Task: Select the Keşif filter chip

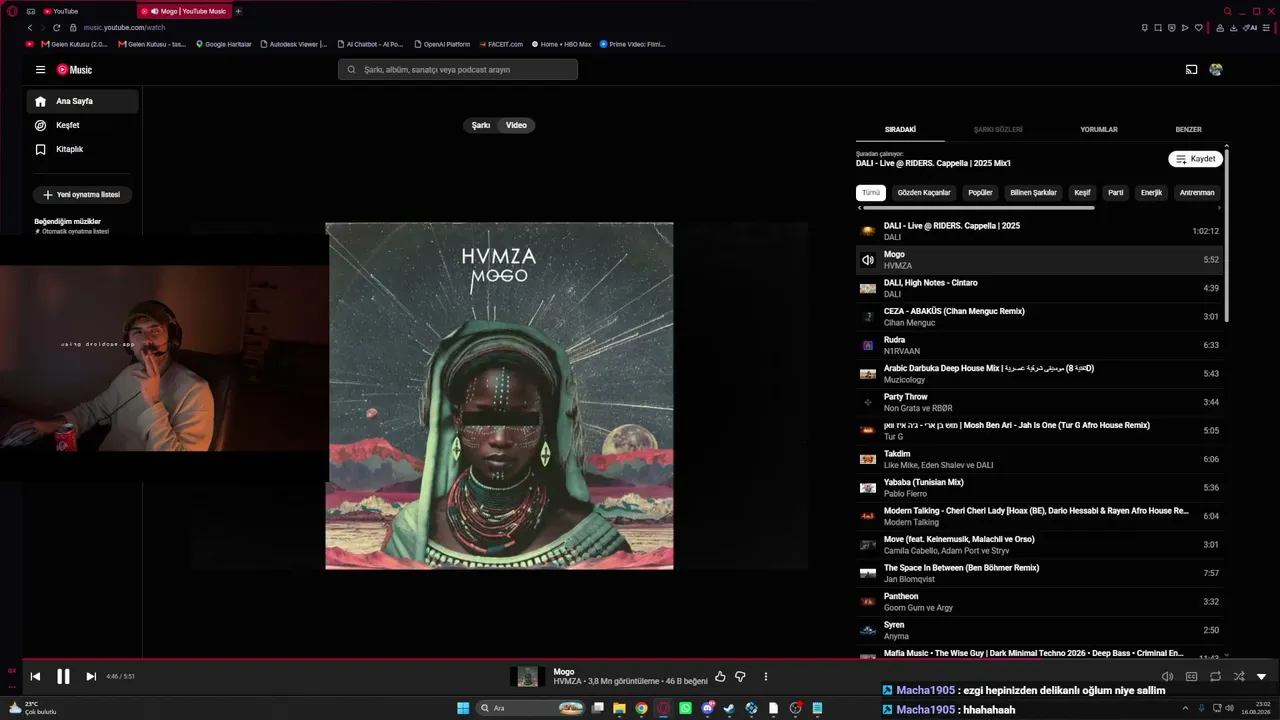Action: [1082, 193]
